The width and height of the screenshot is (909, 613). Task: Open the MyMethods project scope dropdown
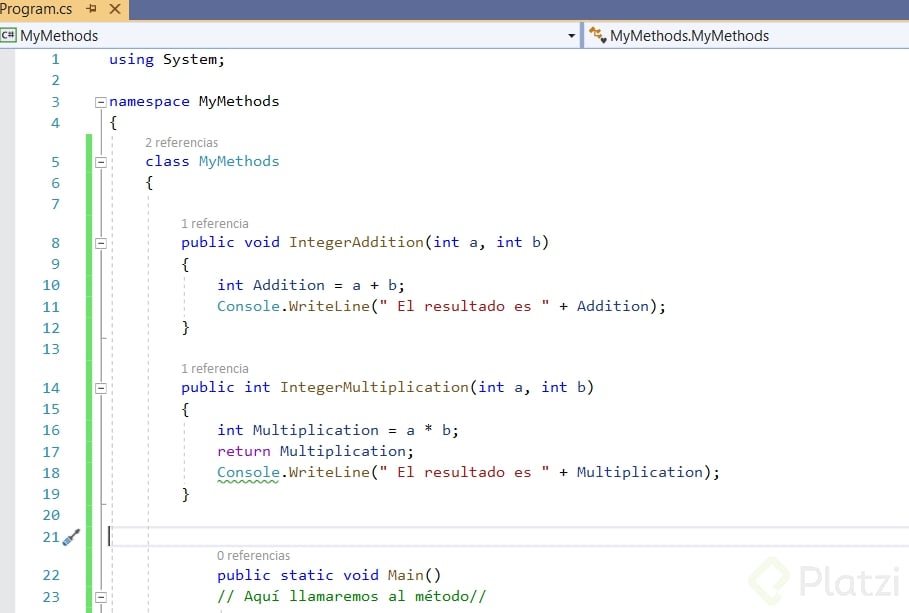[x=572, y=36]
